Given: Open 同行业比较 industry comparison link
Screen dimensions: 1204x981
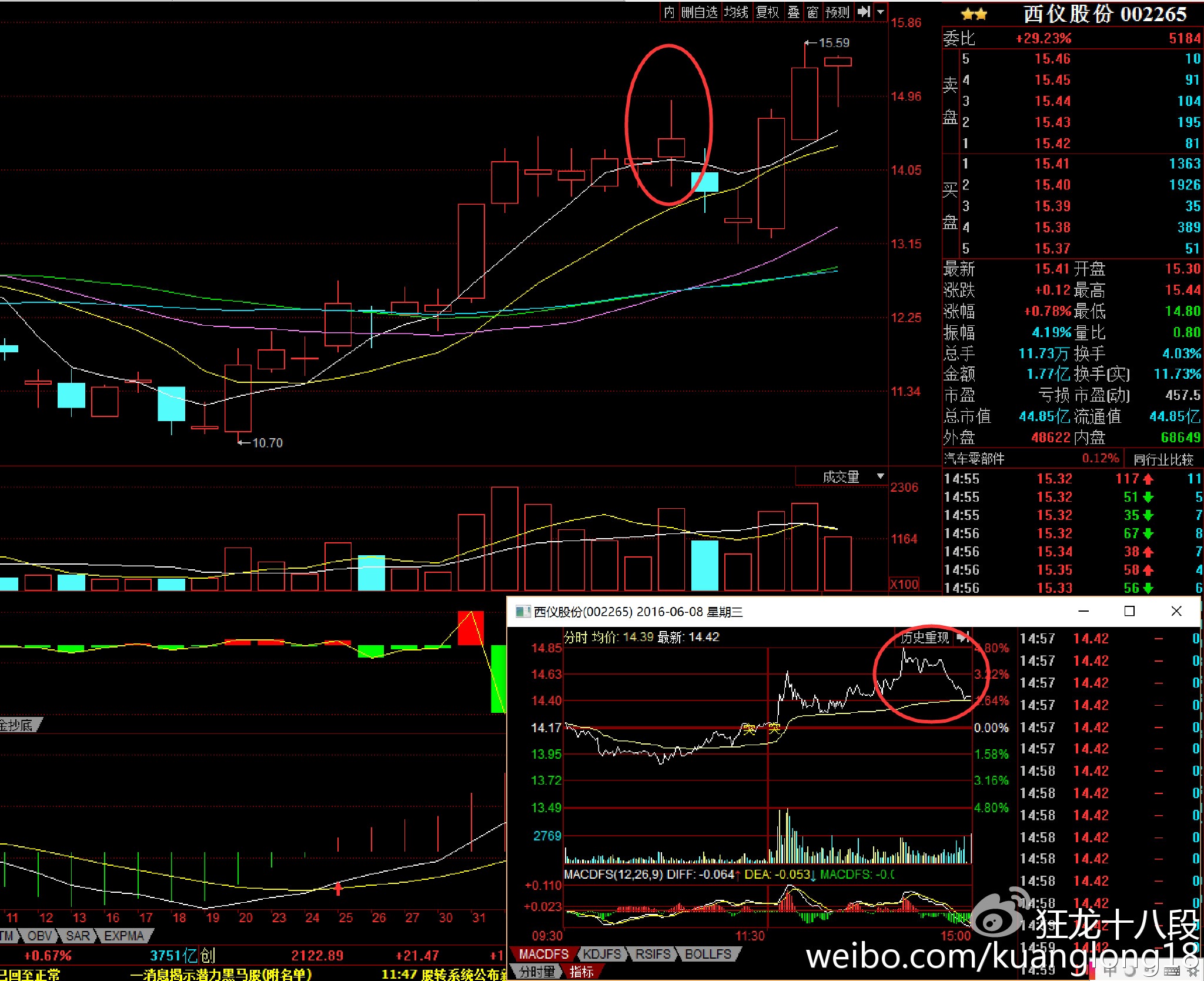Looking at the screenshot, I should click(x=1163, y=459).
